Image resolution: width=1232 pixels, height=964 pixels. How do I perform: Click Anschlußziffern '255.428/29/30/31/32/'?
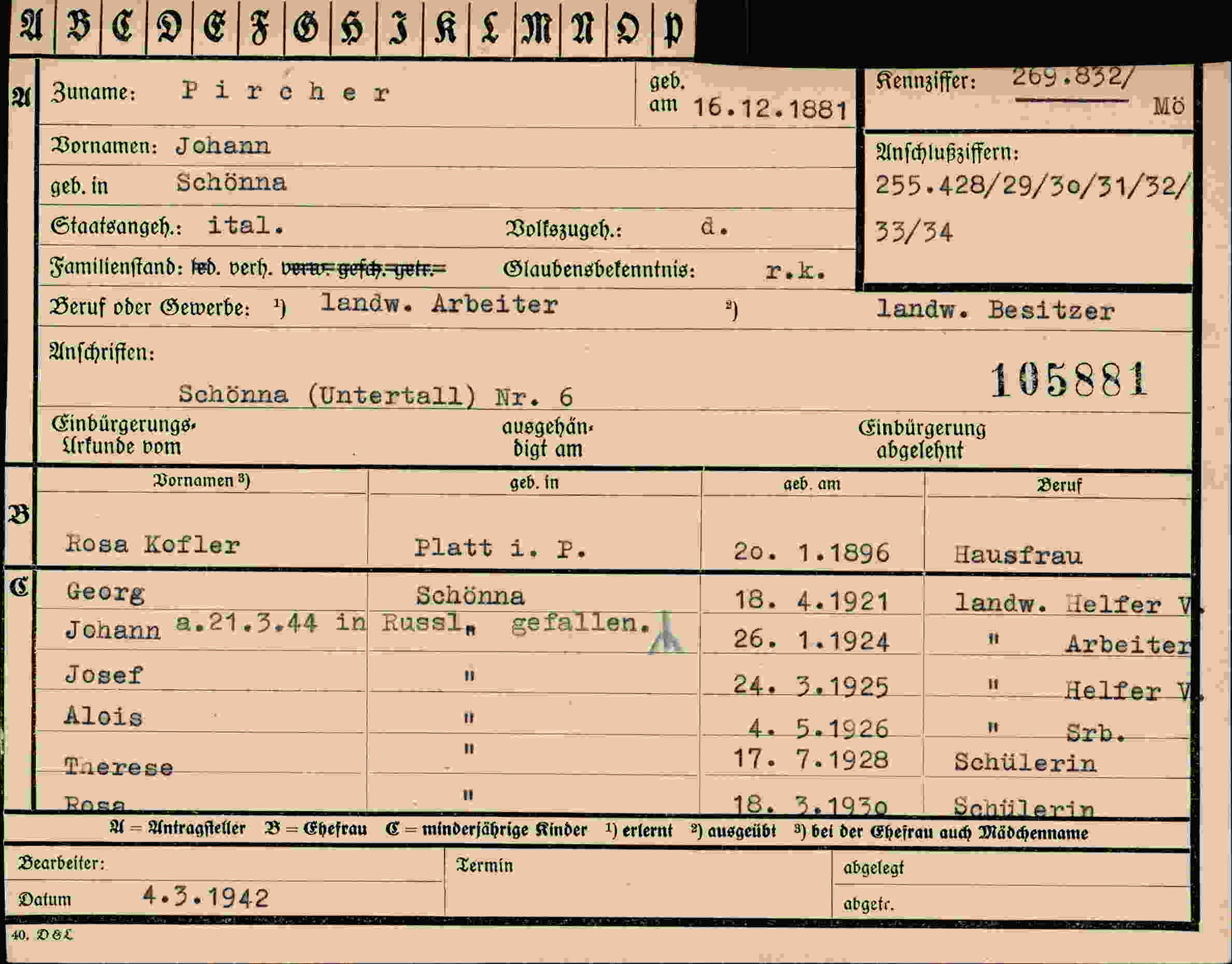click(1033, 186)
